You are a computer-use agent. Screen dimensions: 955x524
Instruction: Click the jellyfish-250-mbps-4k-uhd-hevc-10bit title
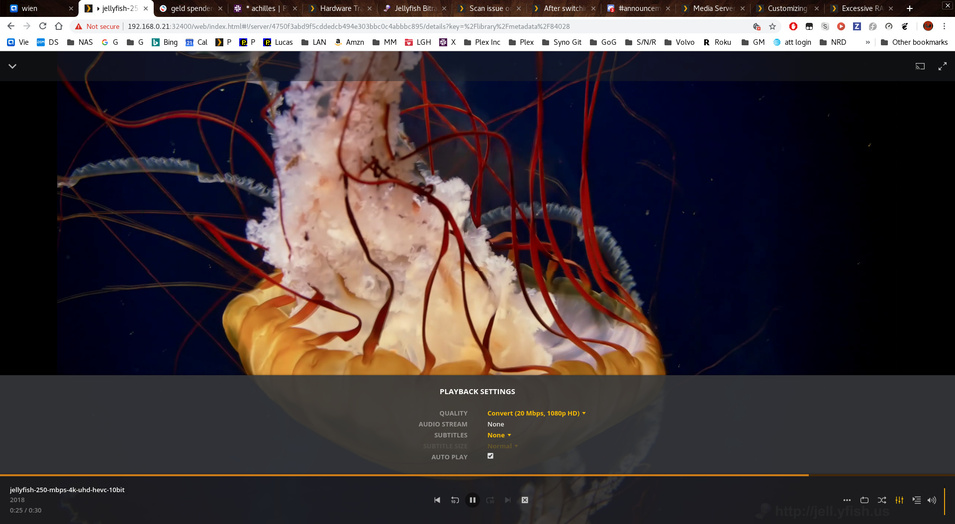click(x=67, y=489)
